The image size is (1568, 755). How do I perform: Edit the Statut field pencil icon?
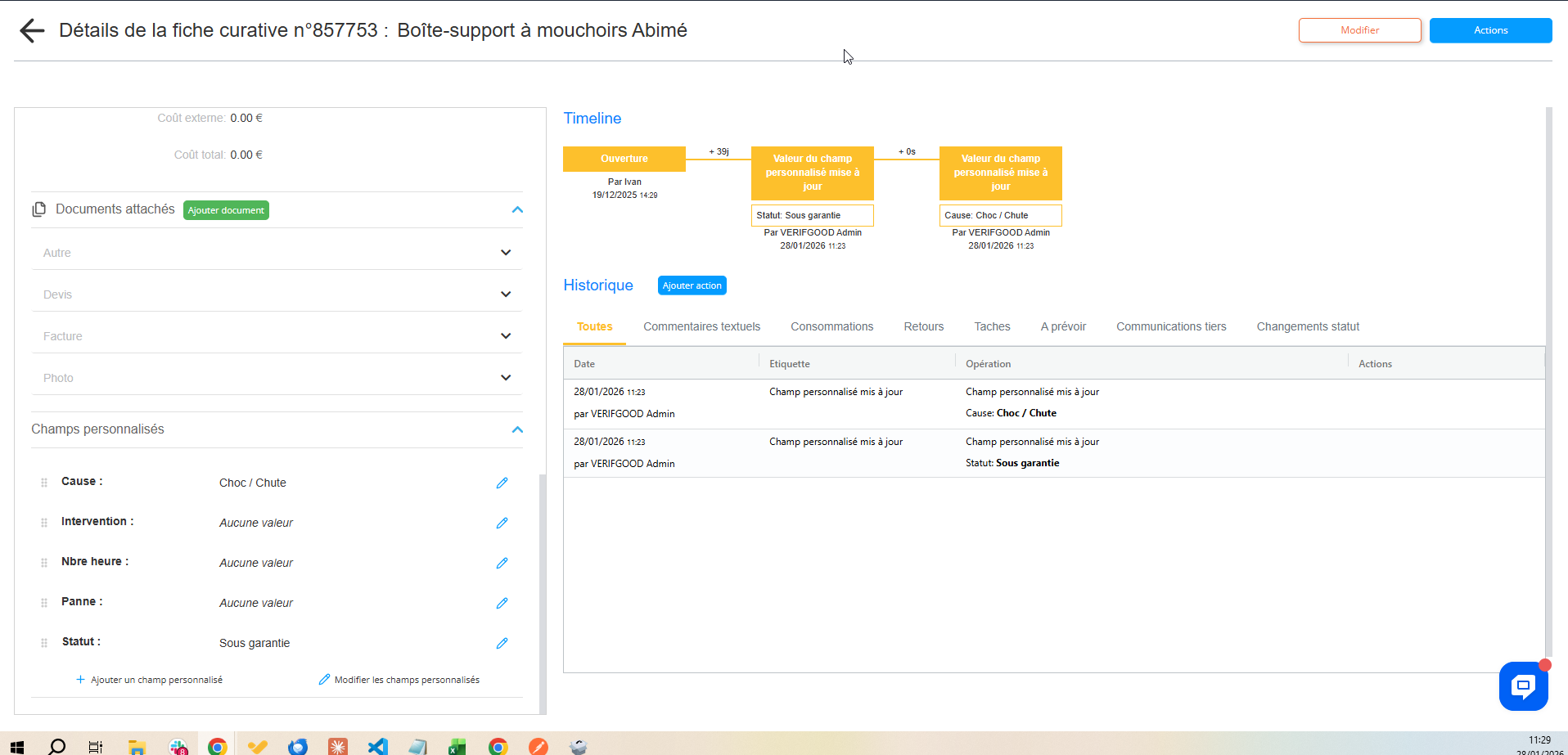coord(502,643)
